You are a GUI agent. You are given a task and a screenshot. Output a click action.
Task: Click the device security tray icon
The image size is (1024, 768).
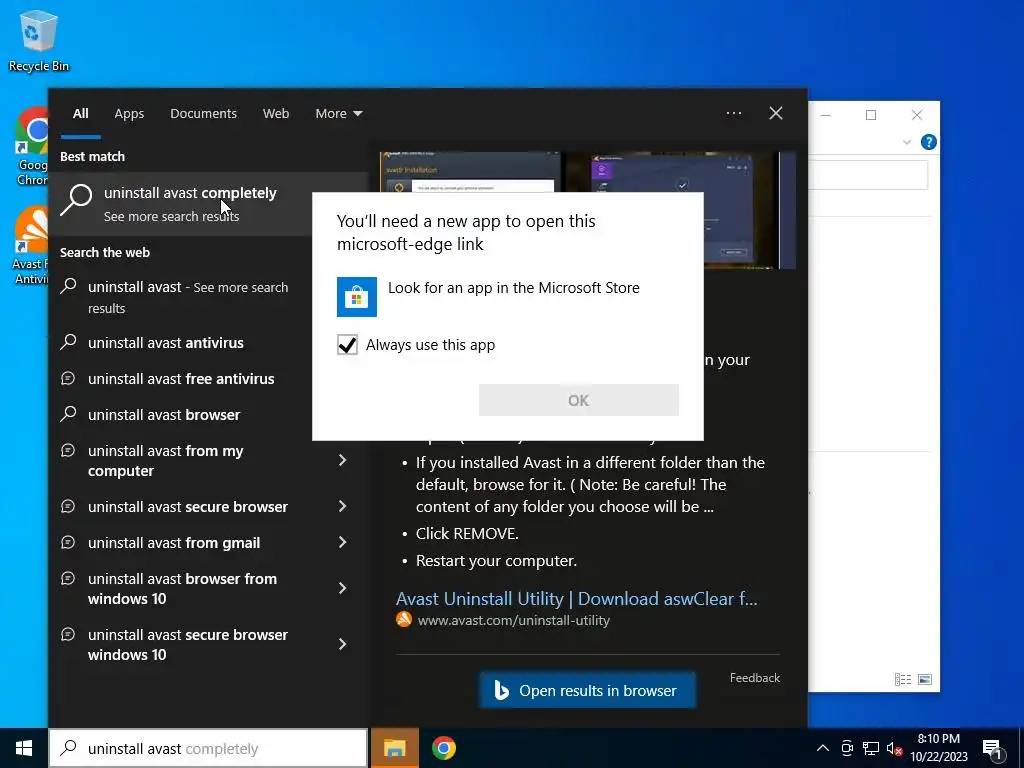click(846, 748)
